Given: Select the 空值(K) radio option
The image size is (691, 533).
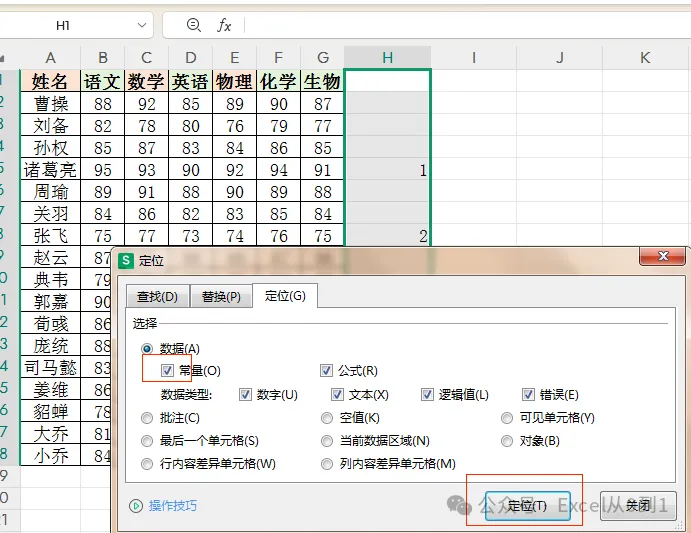Looking at the screenshot, I should (327, 417).
